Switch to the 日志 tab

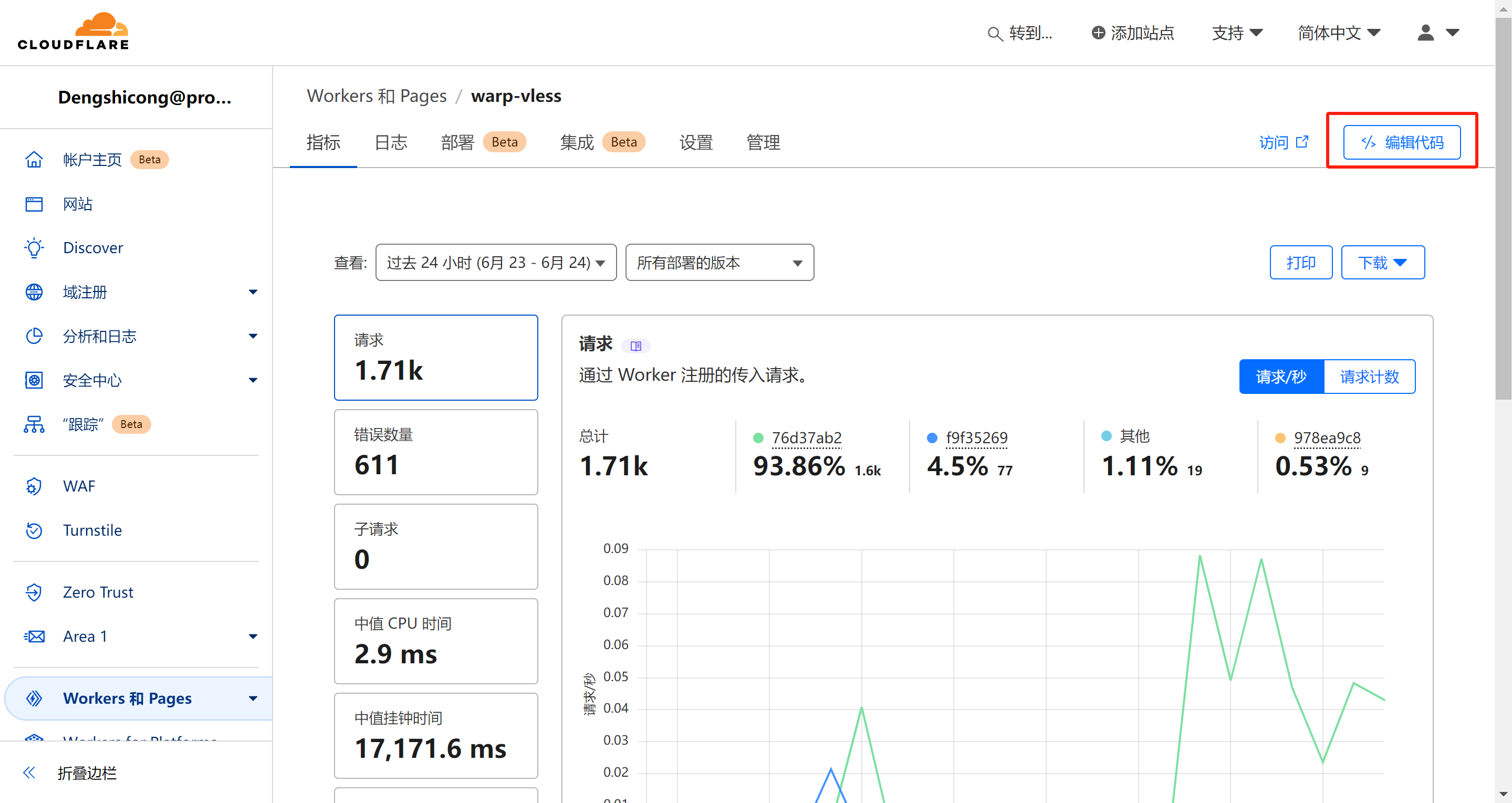coord(390,143)
